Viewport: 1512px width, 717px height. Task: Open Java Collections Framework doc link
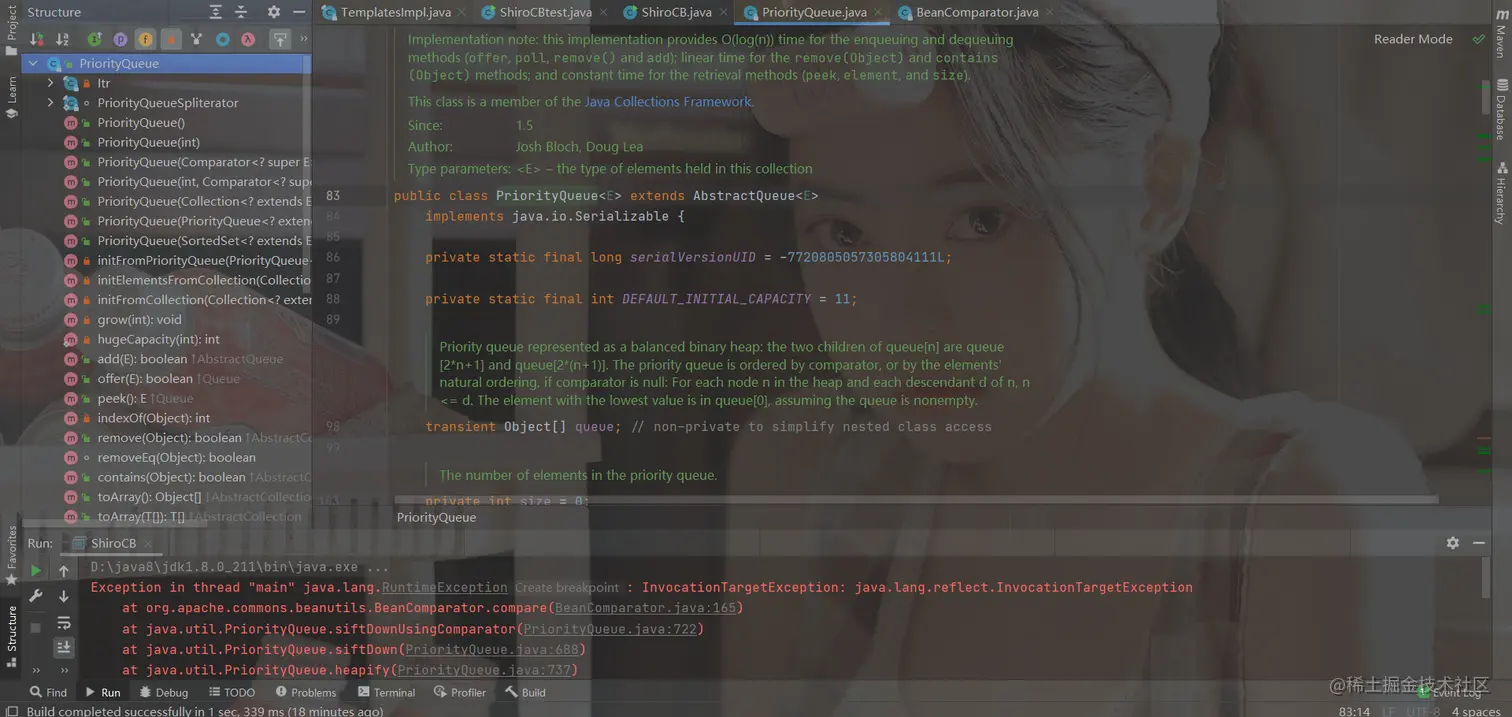point(668,101)
